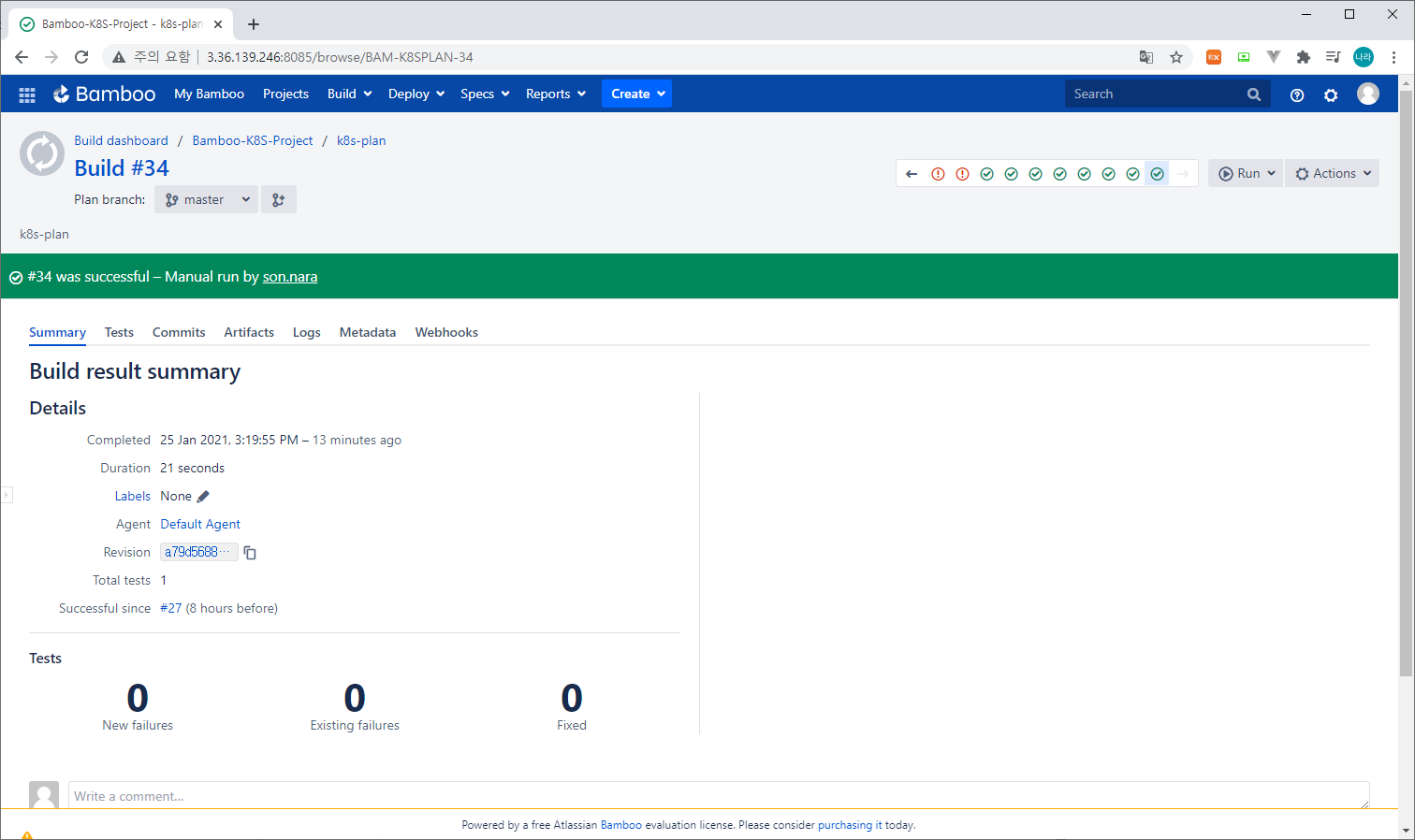Open the administration gear icon
The height and width of the screenshot is (840, 1415).
point(1331,94)
